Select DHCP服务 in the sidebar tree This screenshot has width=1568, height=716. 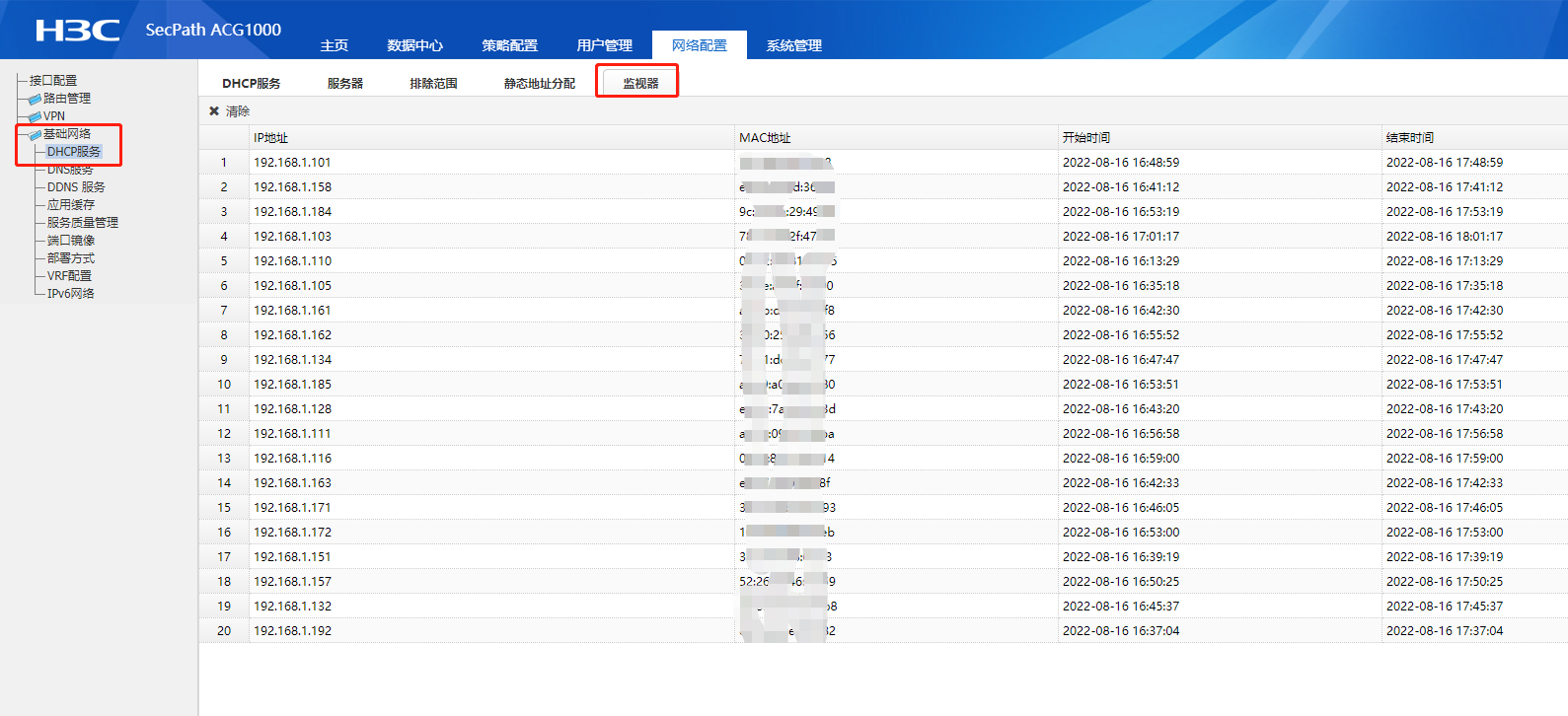coord(74,152)
